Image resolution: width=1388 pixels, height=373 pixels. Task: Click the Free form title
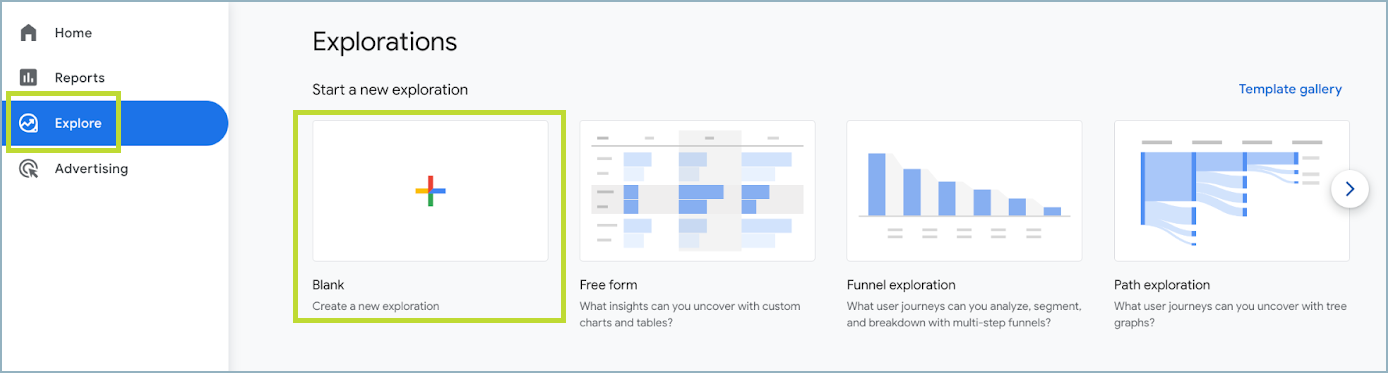click(608, 285)
